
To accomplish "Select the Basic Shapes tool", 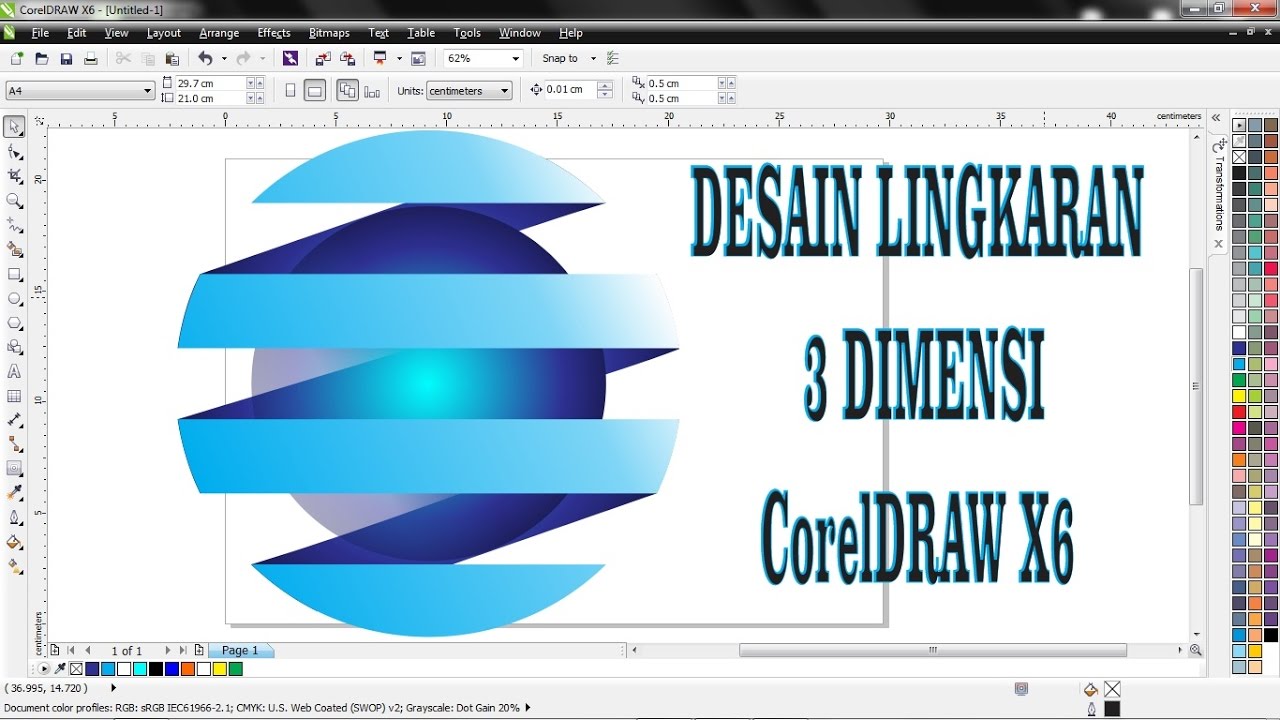I will (x=14, y=347).
